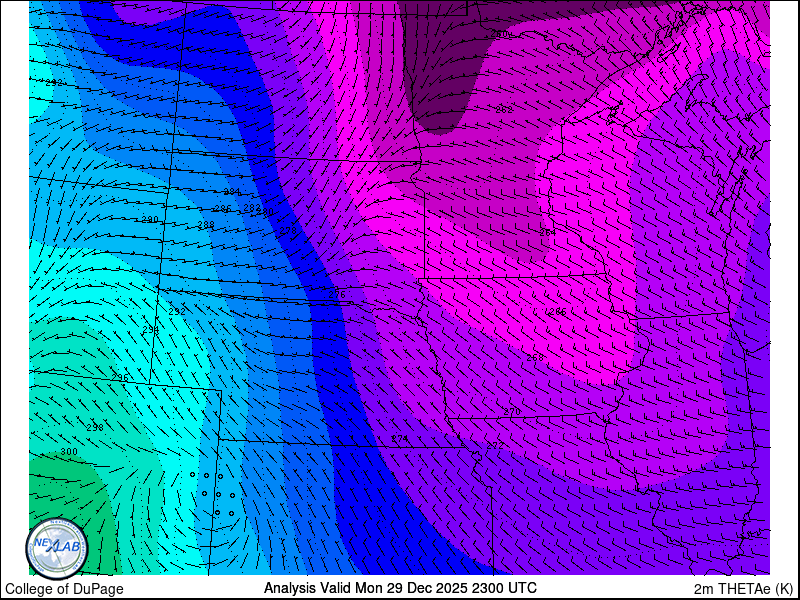Image resolution: width=800 pixels, height=600 pixels.
Task: Click the 260 contour label
Action: [499, 34]
